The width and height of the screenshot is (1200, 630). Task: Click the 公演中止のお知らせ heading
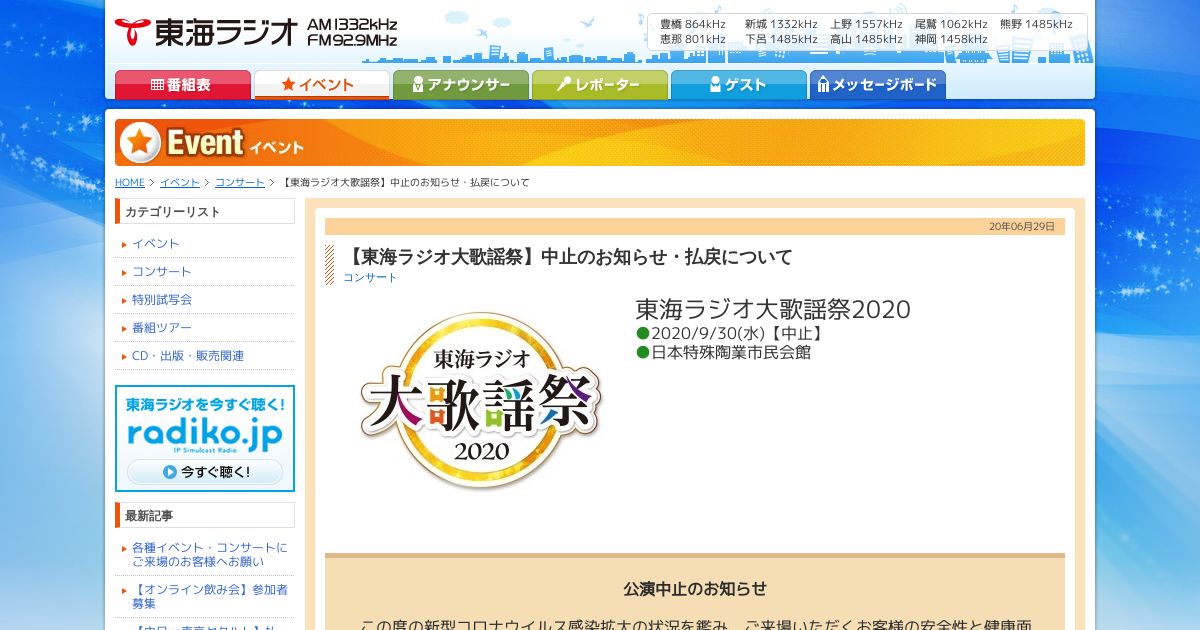pyautogui.click(x=695, y=589)
